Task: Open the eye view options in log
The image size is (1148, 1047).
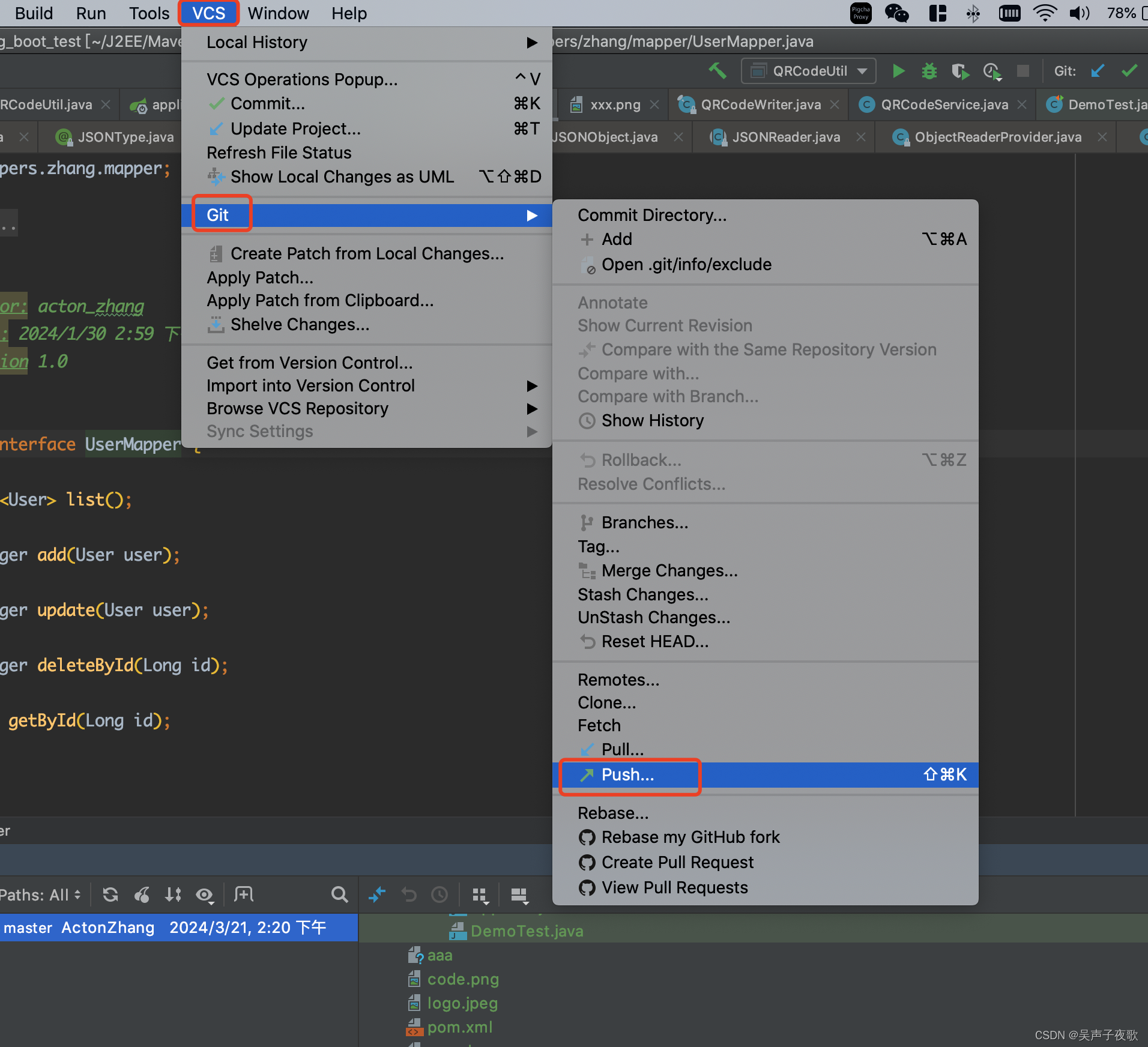Action: point(205,895)
